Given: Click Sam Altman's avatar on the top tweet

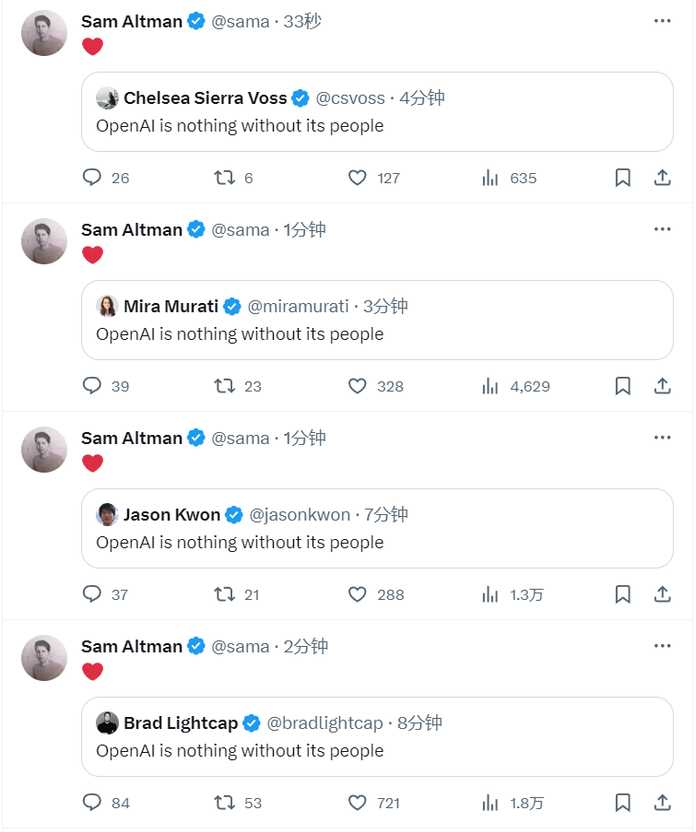Looking at the screenshot, I should tap(44, 33).
